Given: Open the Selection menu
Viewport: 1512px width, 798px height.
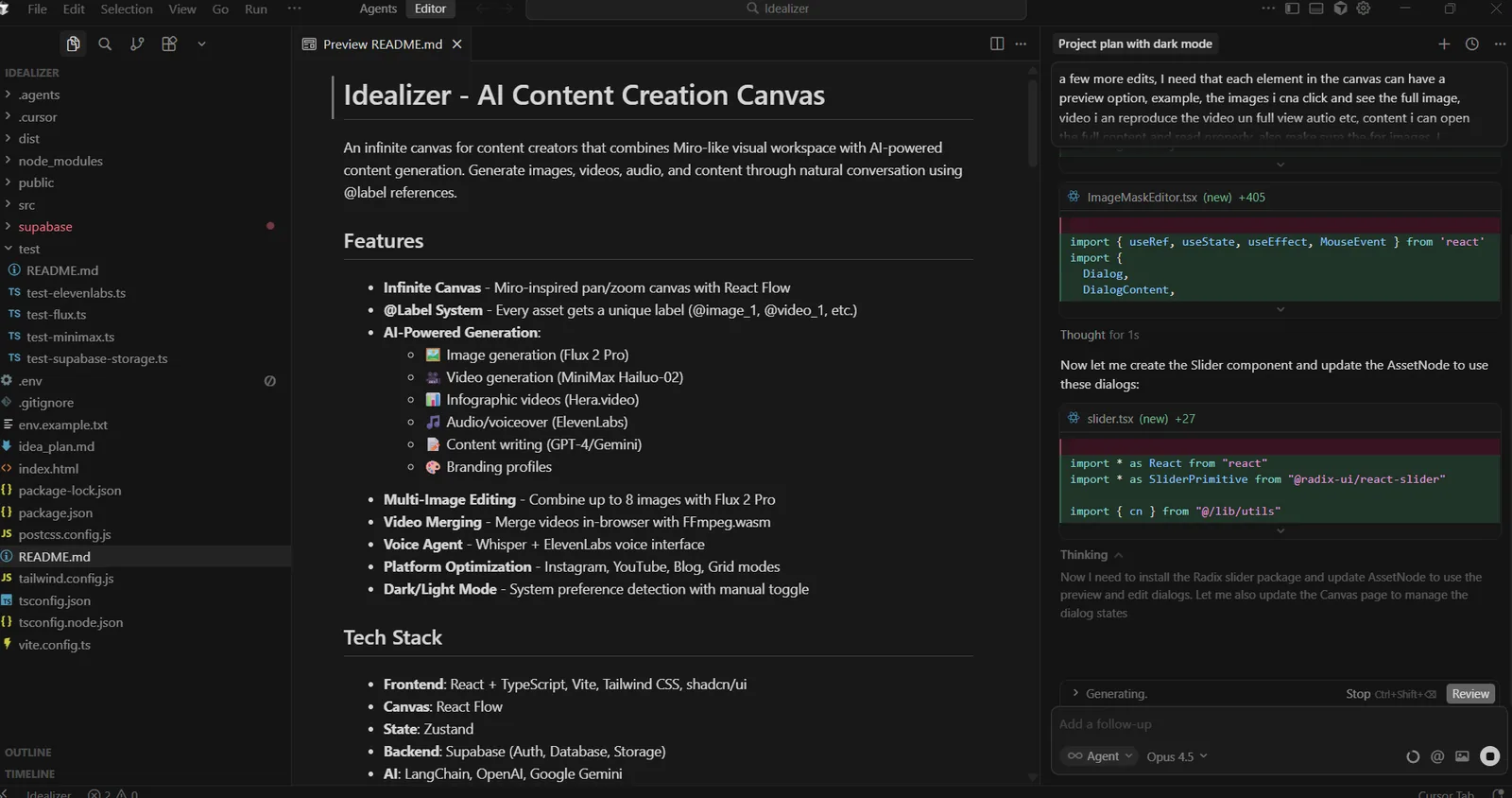Looking at the screenshot, I should pos(127,9).
